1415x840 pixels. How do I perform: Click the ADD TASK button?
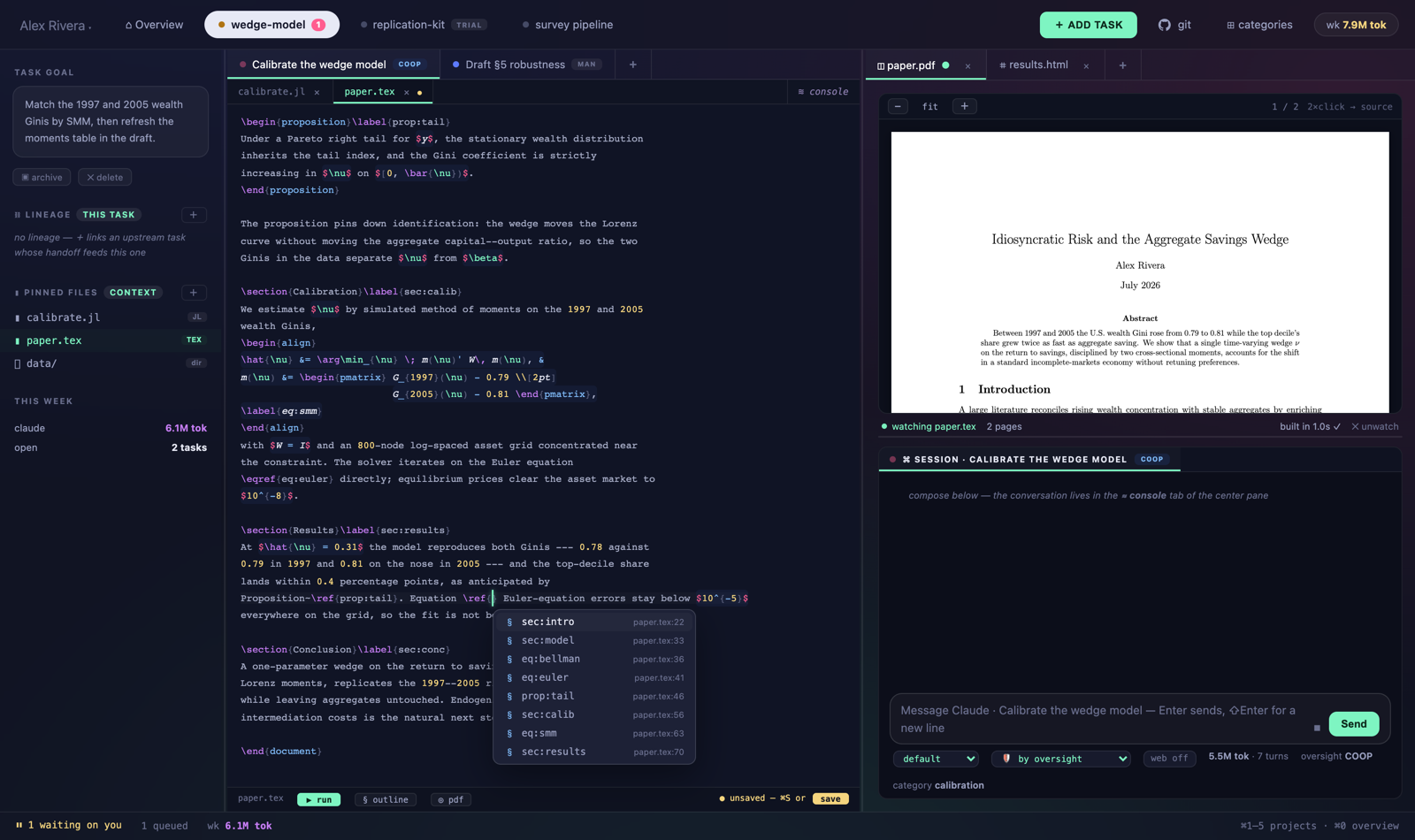[1088, 25]
